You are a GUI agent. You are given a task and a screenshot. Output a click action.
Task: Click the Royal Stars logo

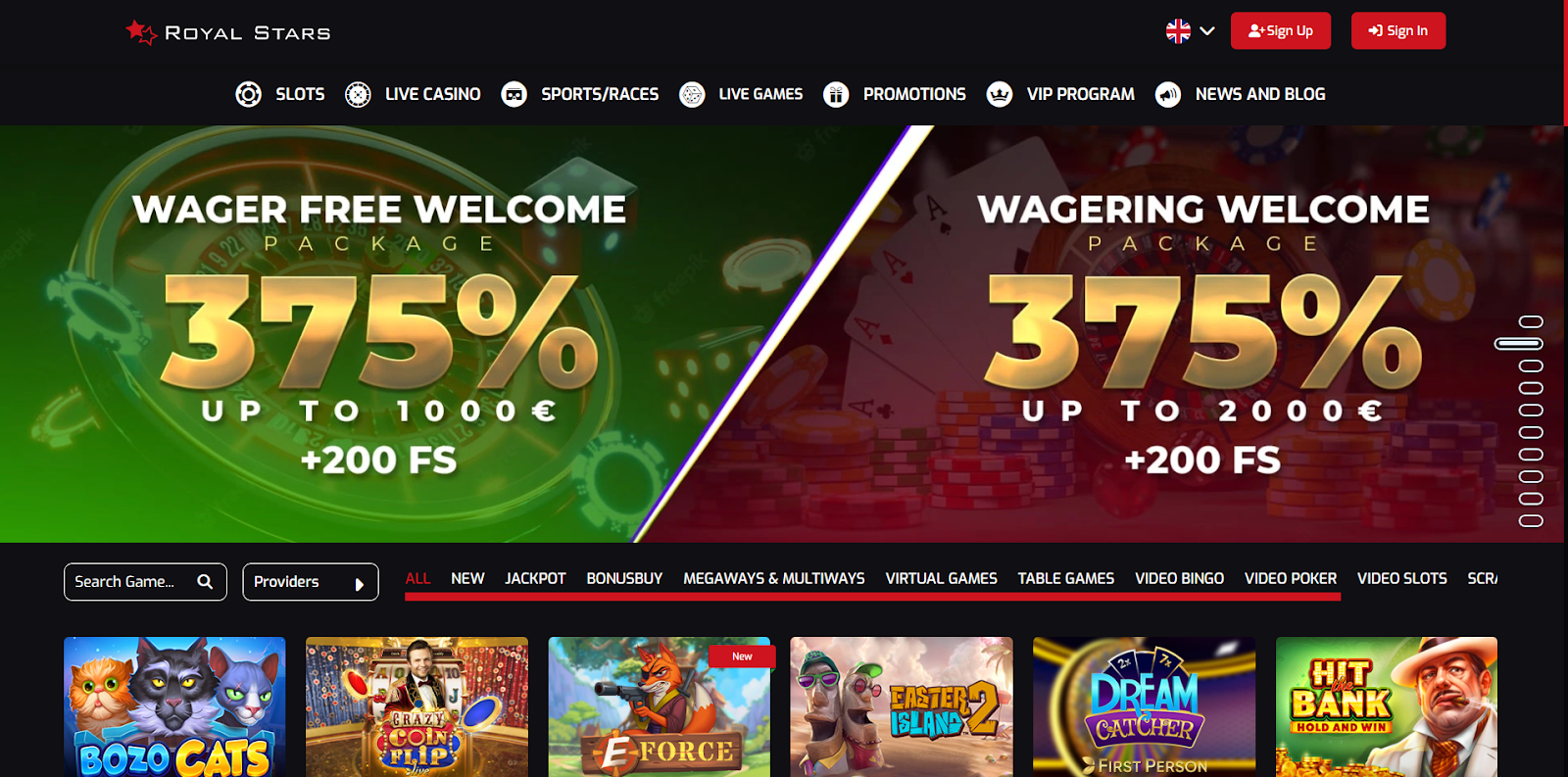click(x=228, y=32)
